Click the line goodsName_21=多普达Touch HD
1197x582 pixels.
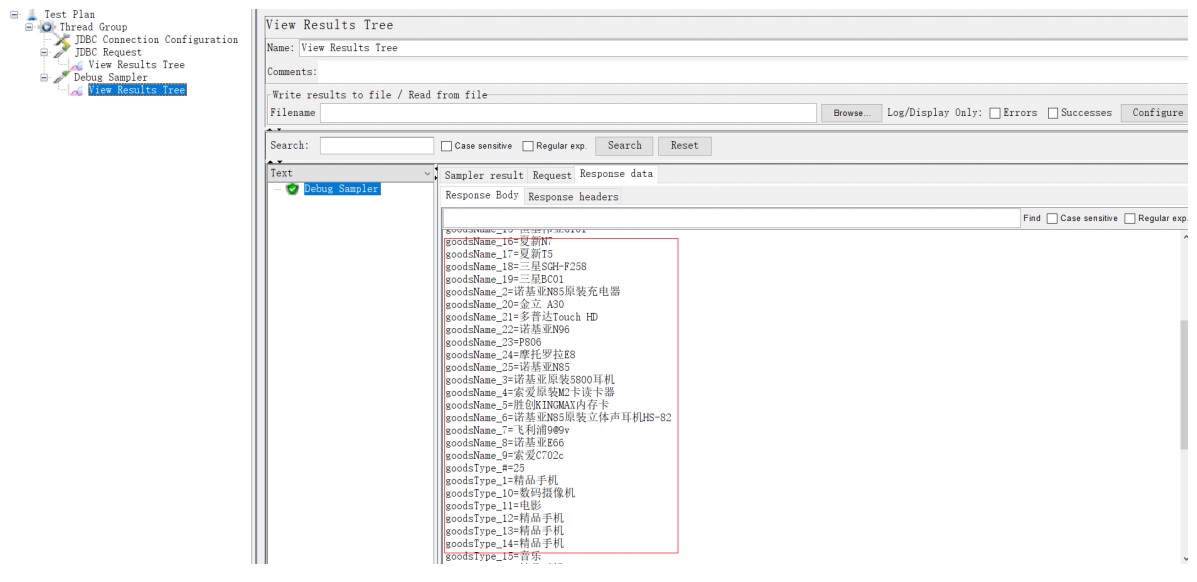click(x=521, y=317)
